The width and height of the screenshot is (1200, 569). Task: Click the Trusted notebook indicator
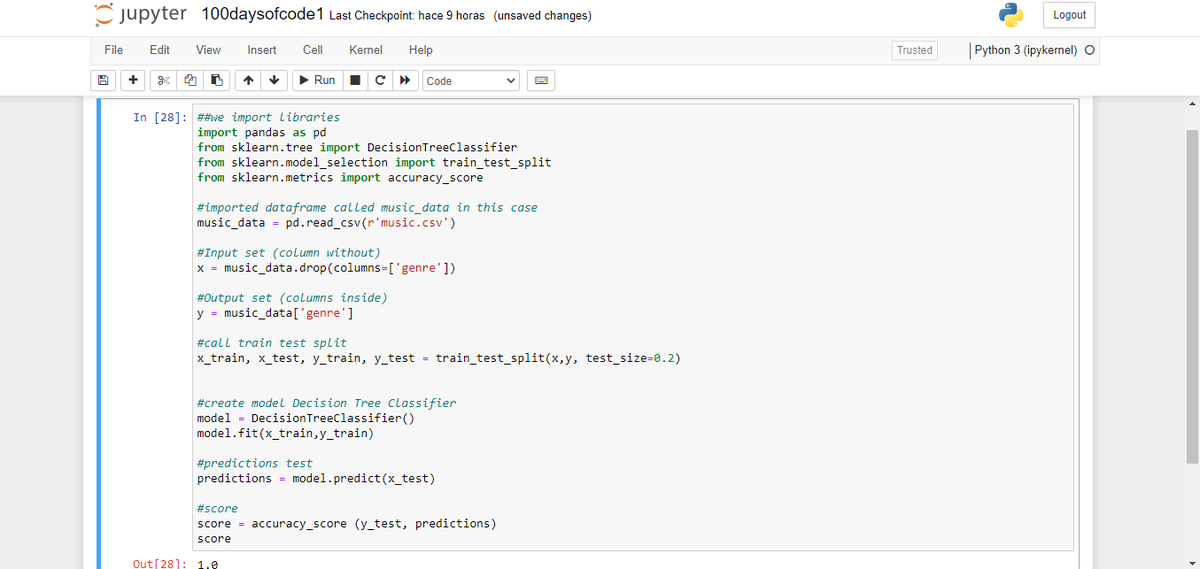click(914, 50)
